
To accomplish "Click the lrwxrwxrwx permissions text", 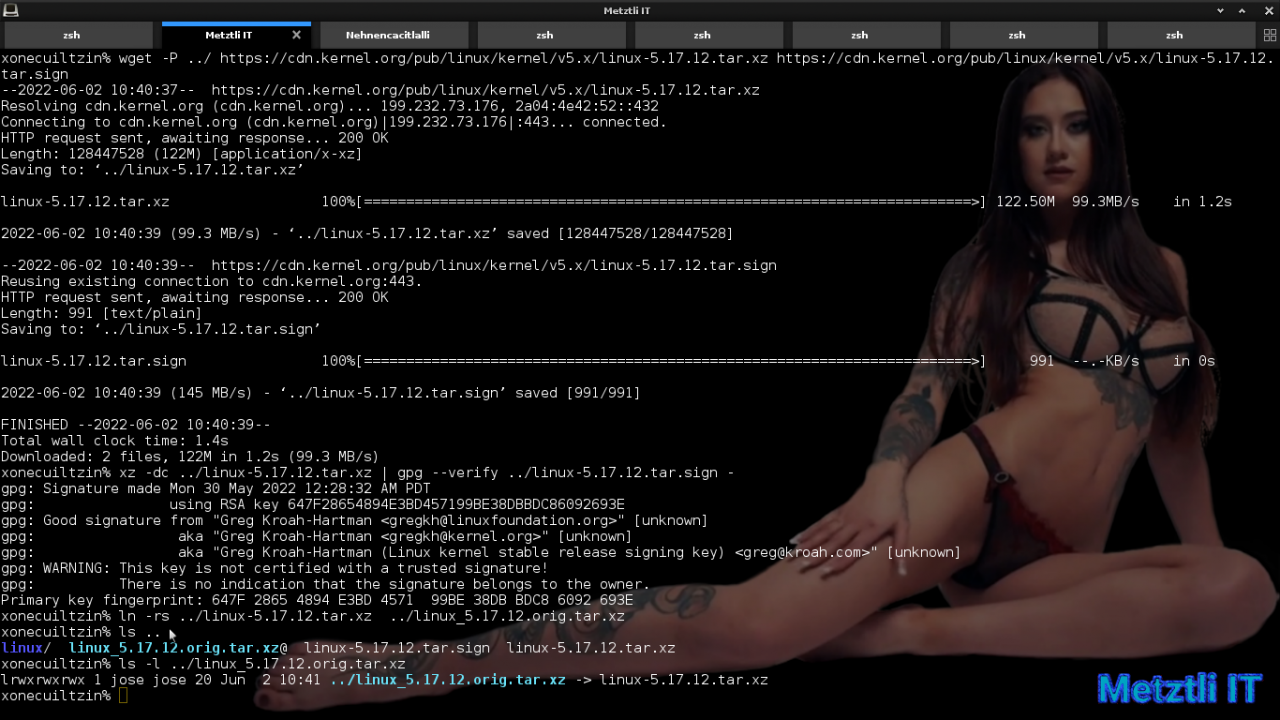I will pyautogui.click(x=43, y=680).
